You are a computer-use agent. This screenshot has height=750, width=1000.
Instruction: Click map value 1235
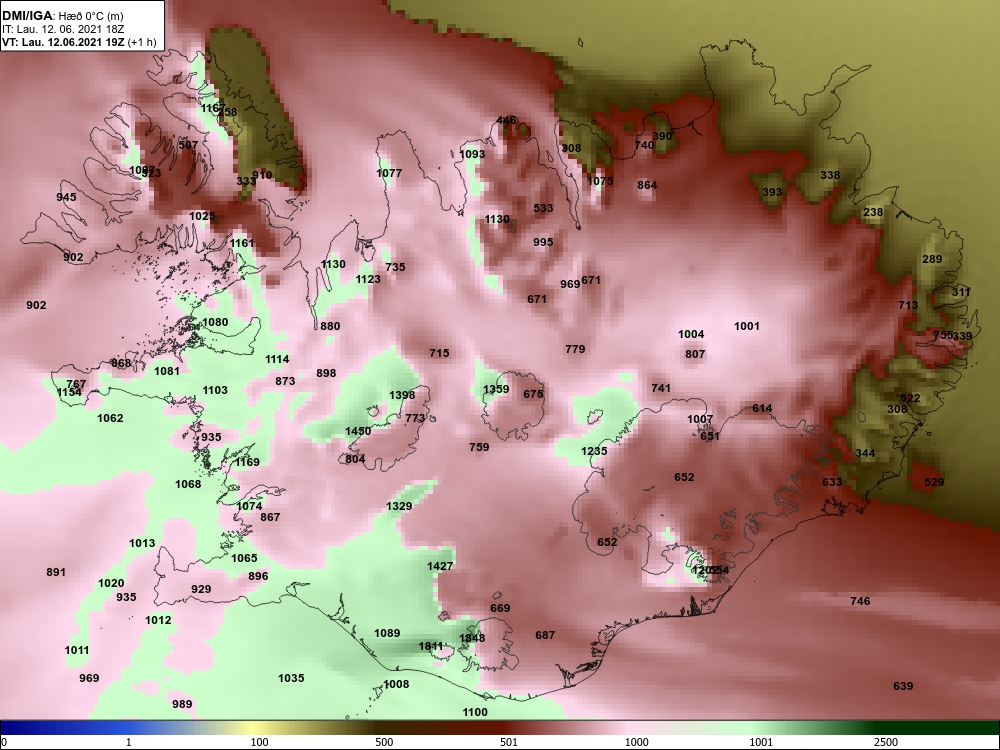(594, 451)
